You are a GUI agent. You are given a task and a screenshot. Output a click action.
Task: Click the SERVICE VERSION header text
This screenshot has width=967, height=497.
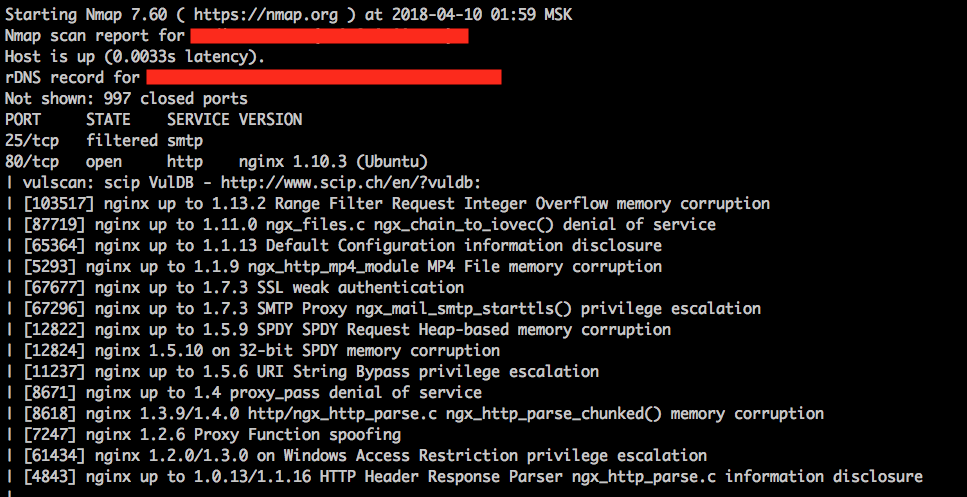[x=234, y=119]
